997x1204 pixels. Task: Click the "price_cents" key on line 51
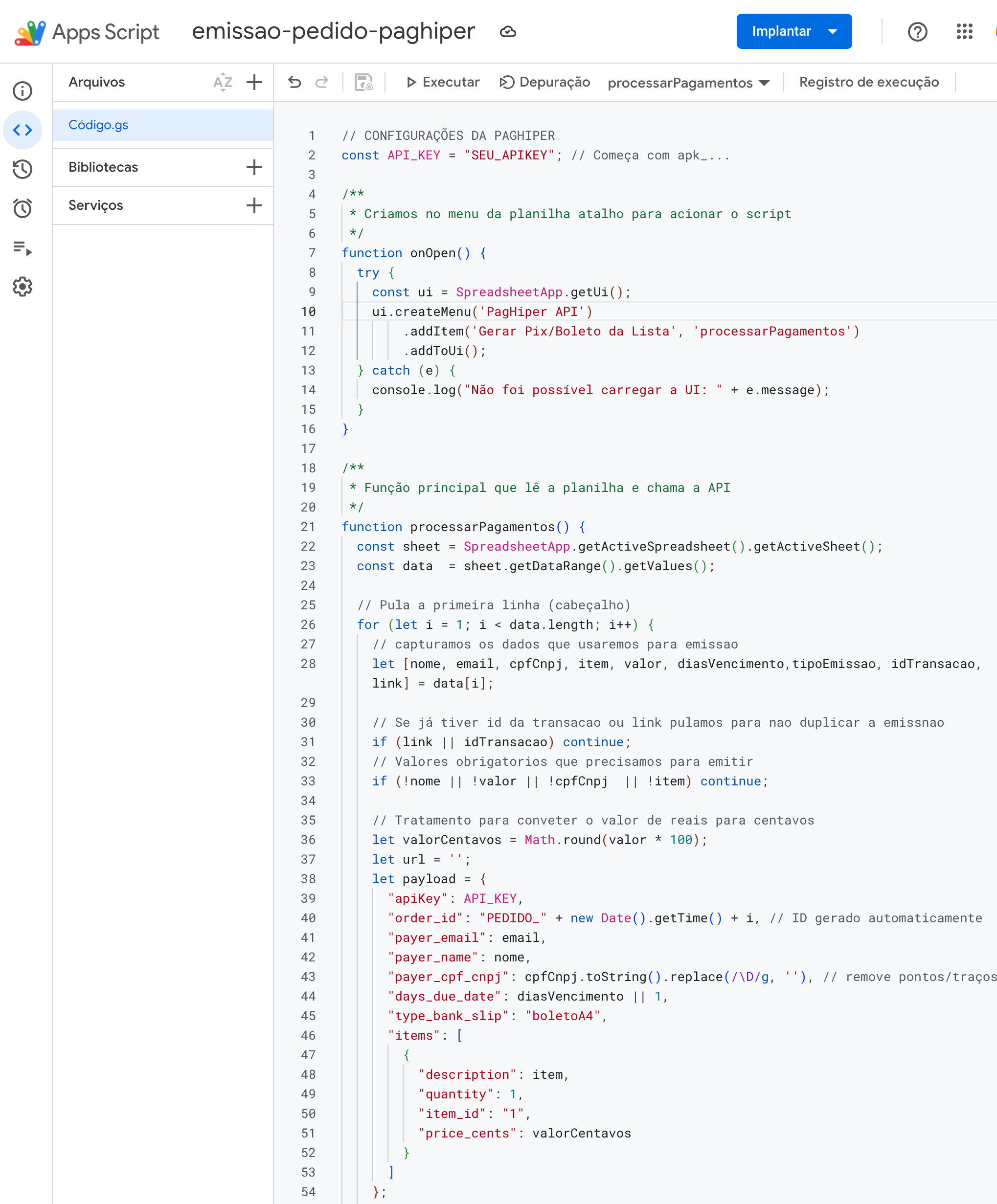click(x=468, y=1133)
